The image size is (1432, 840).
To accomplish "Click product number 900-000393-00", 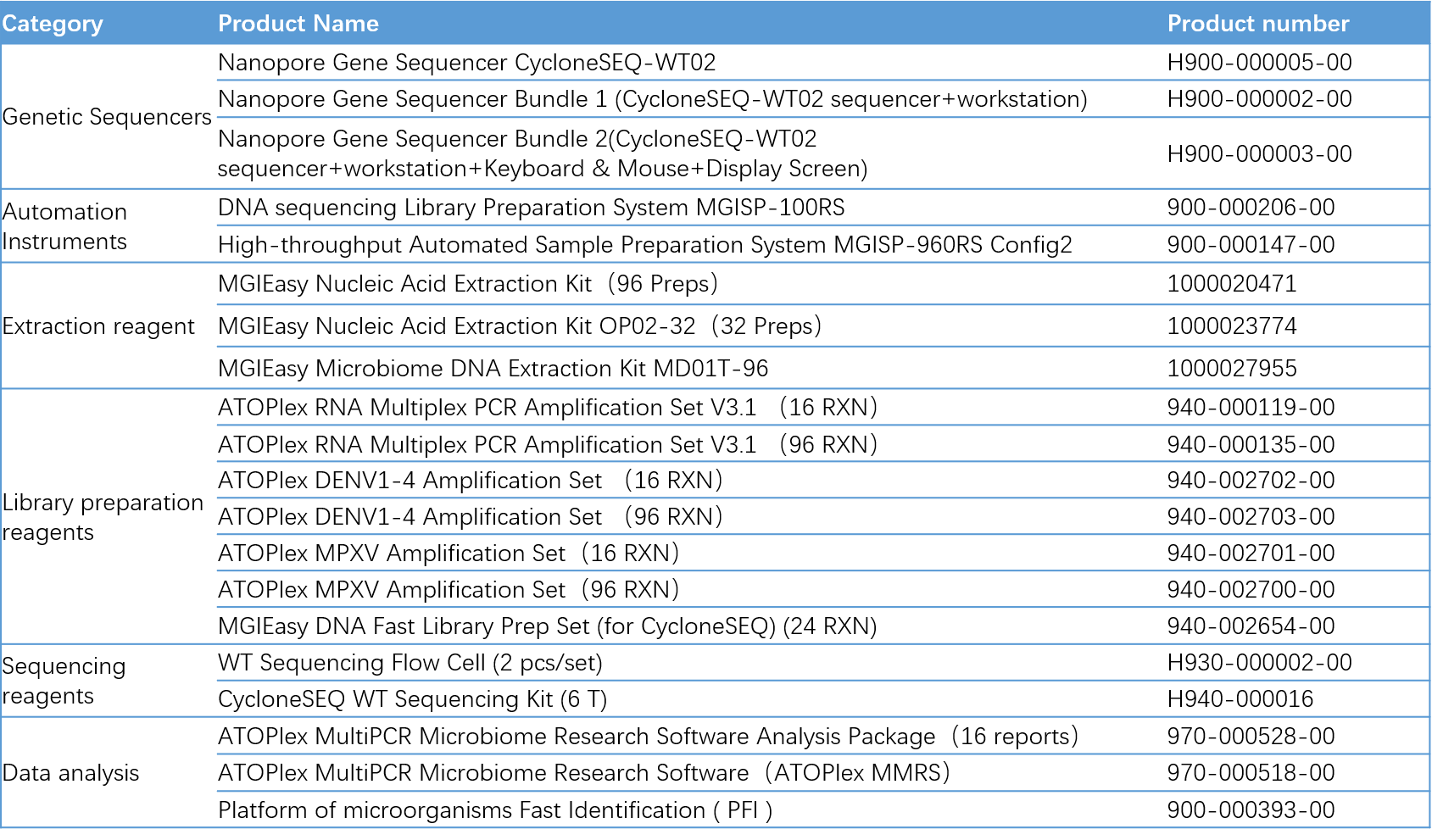I will coord(1251,810).
